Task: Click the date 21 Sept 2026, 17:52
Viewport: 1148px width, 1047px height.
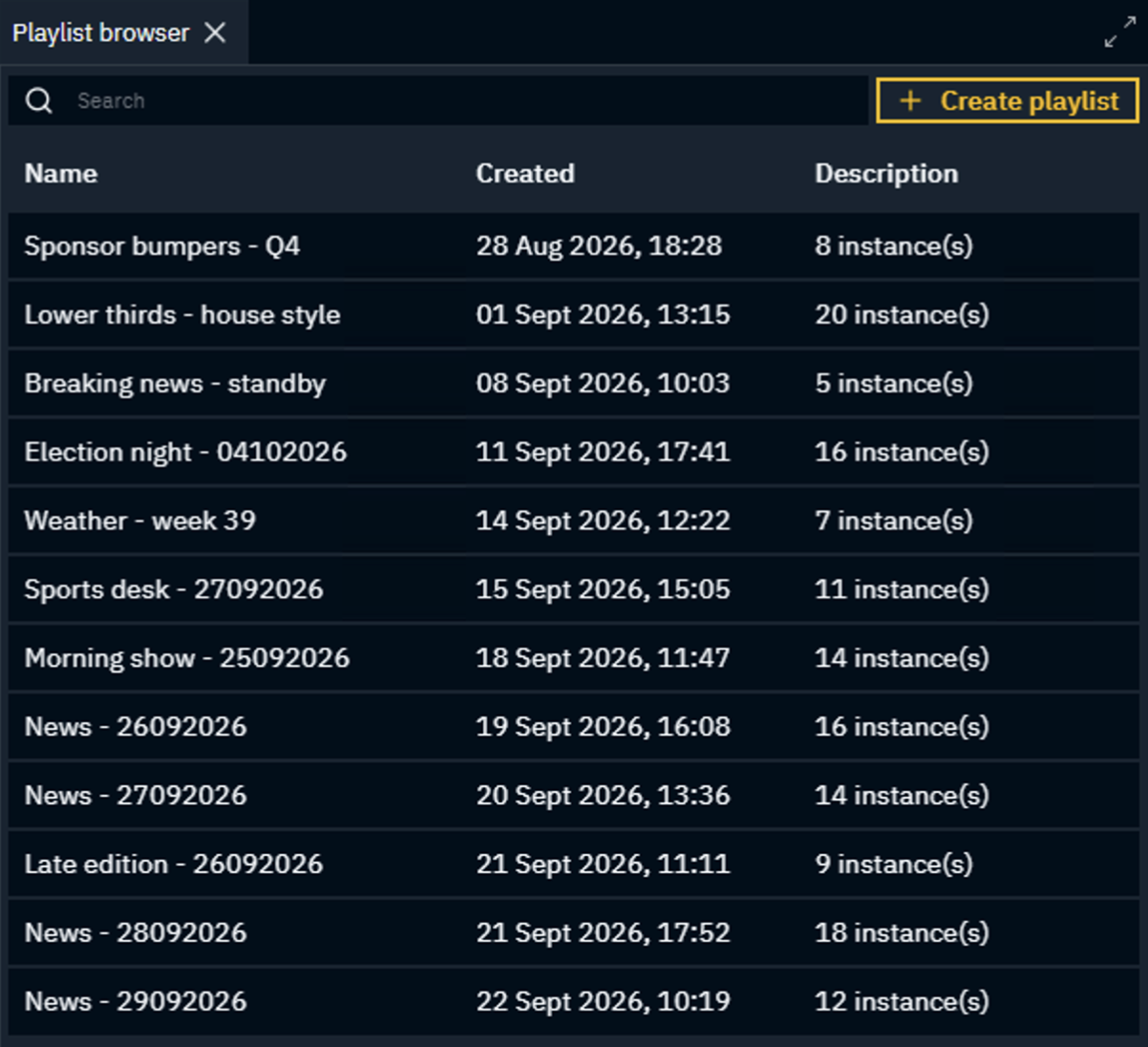Action: tap(603, 933)
